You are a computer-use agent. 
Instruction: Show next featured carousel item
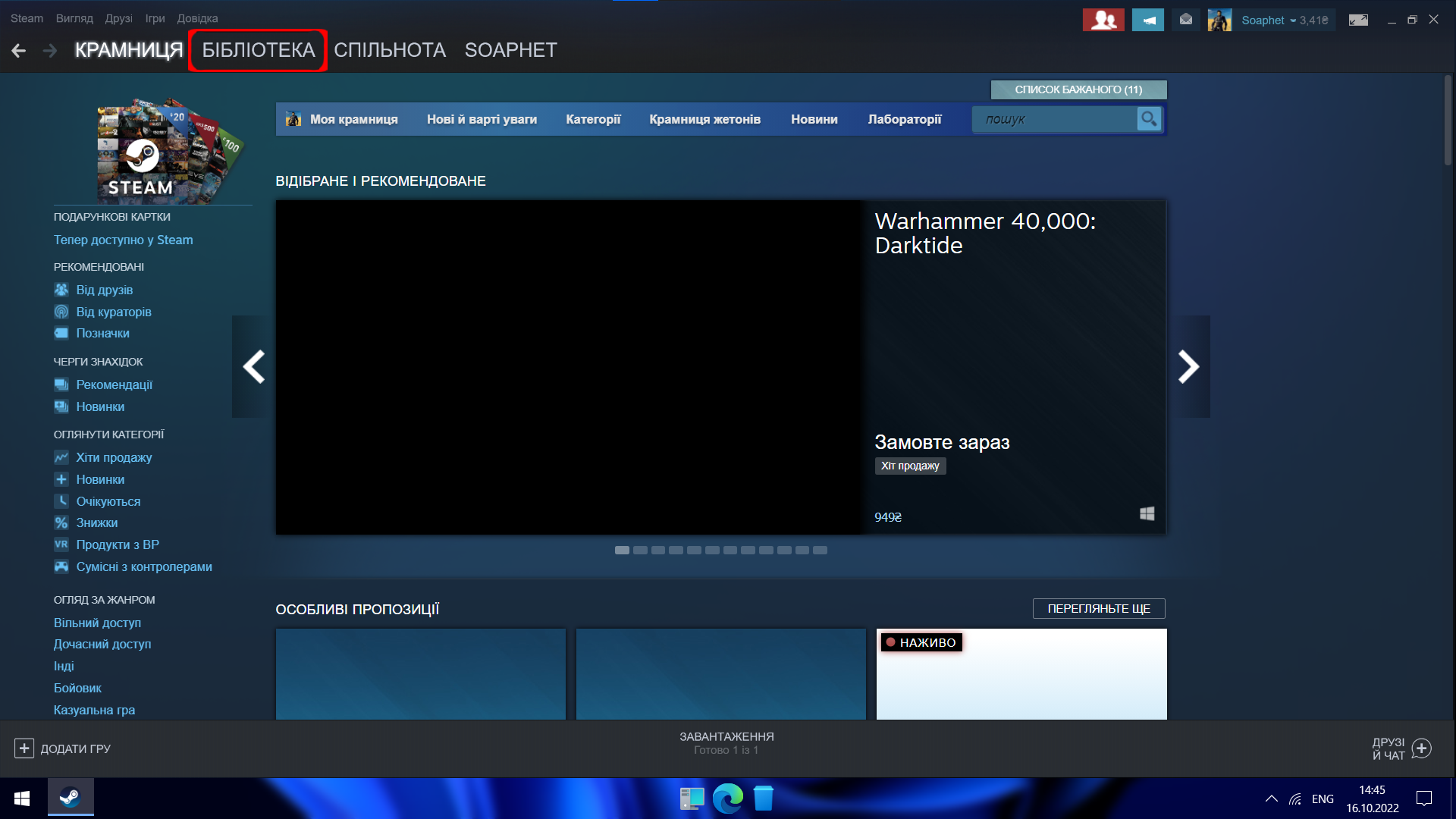point(1188,367)
